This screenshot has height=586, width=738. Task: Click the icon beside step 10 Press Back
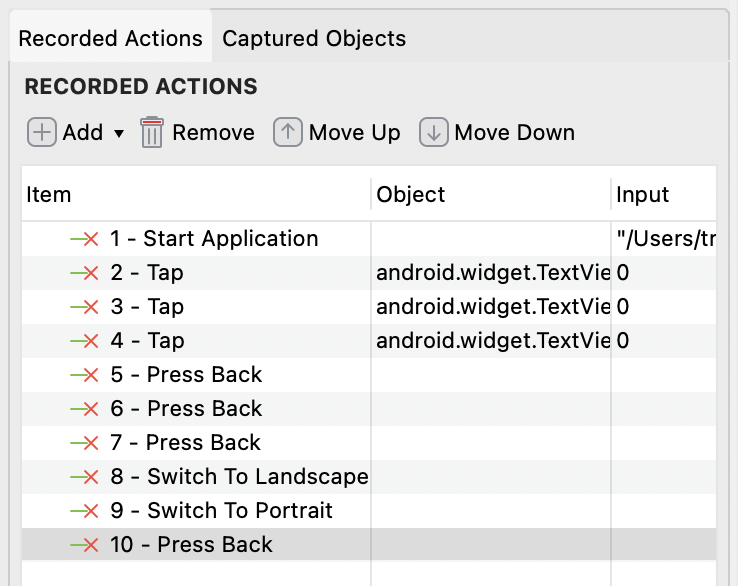[x=84, y=545]
